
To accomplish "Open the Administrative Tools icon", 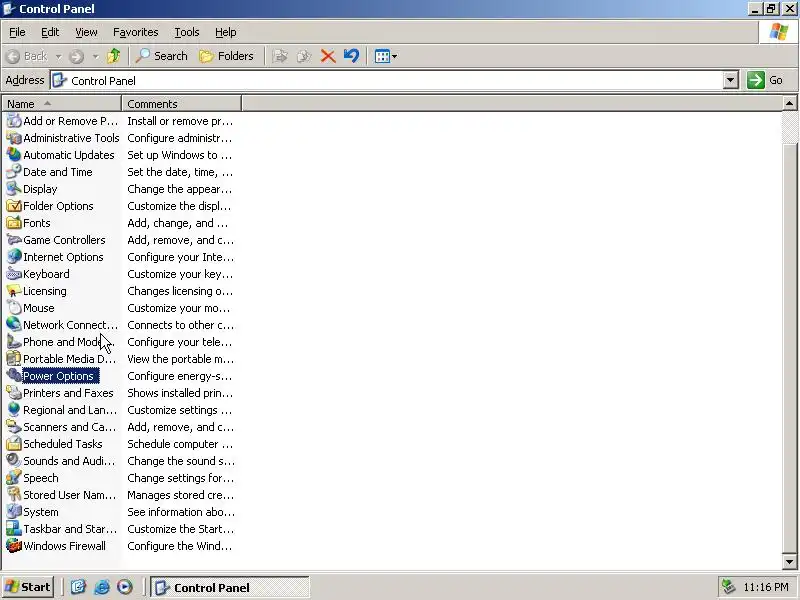I will pyautogui.click(x=14, y=138).
